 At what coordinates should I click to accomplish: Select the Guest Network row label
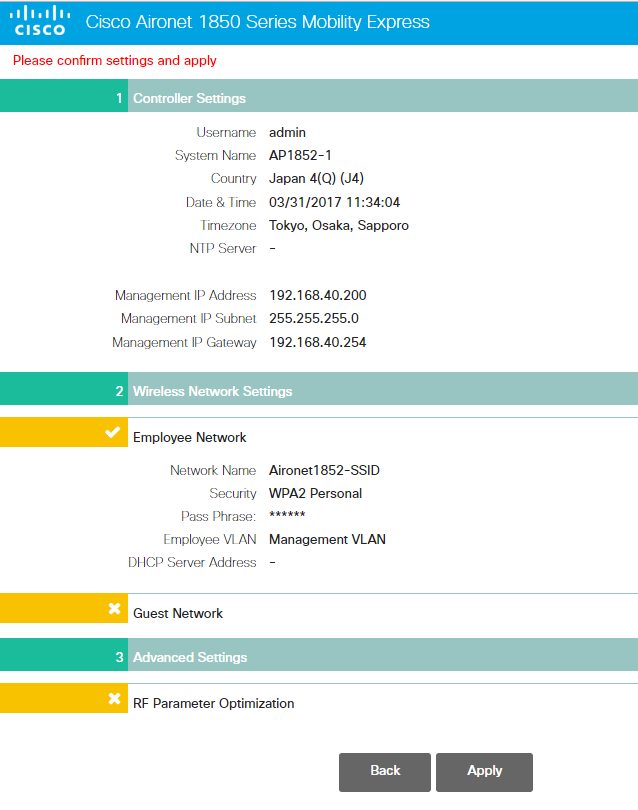pos(178,613)
